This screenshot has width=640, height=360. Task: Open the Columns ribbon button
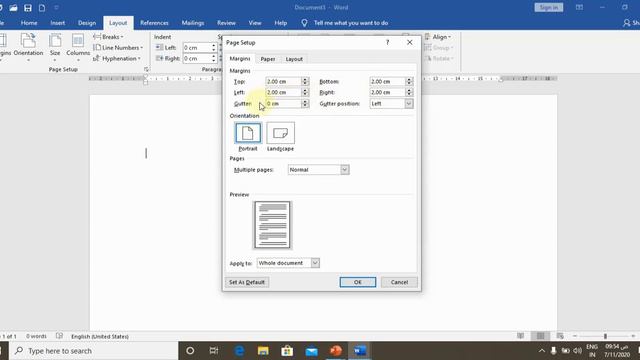click(x=78, y=46)
